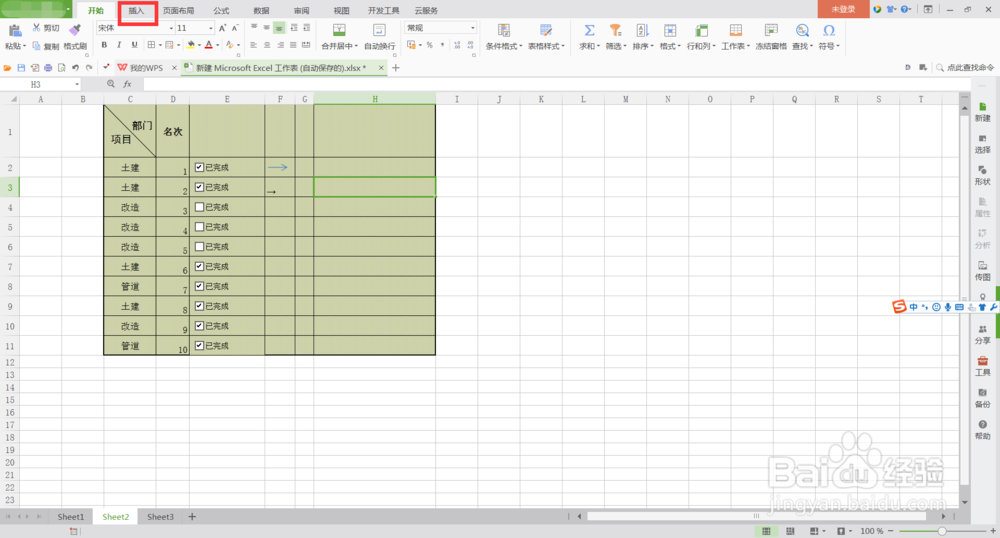Viewport: 1000px width, 538px height.
Task: Increase font size with A+ icon
Action: click(x=222, y=28)
